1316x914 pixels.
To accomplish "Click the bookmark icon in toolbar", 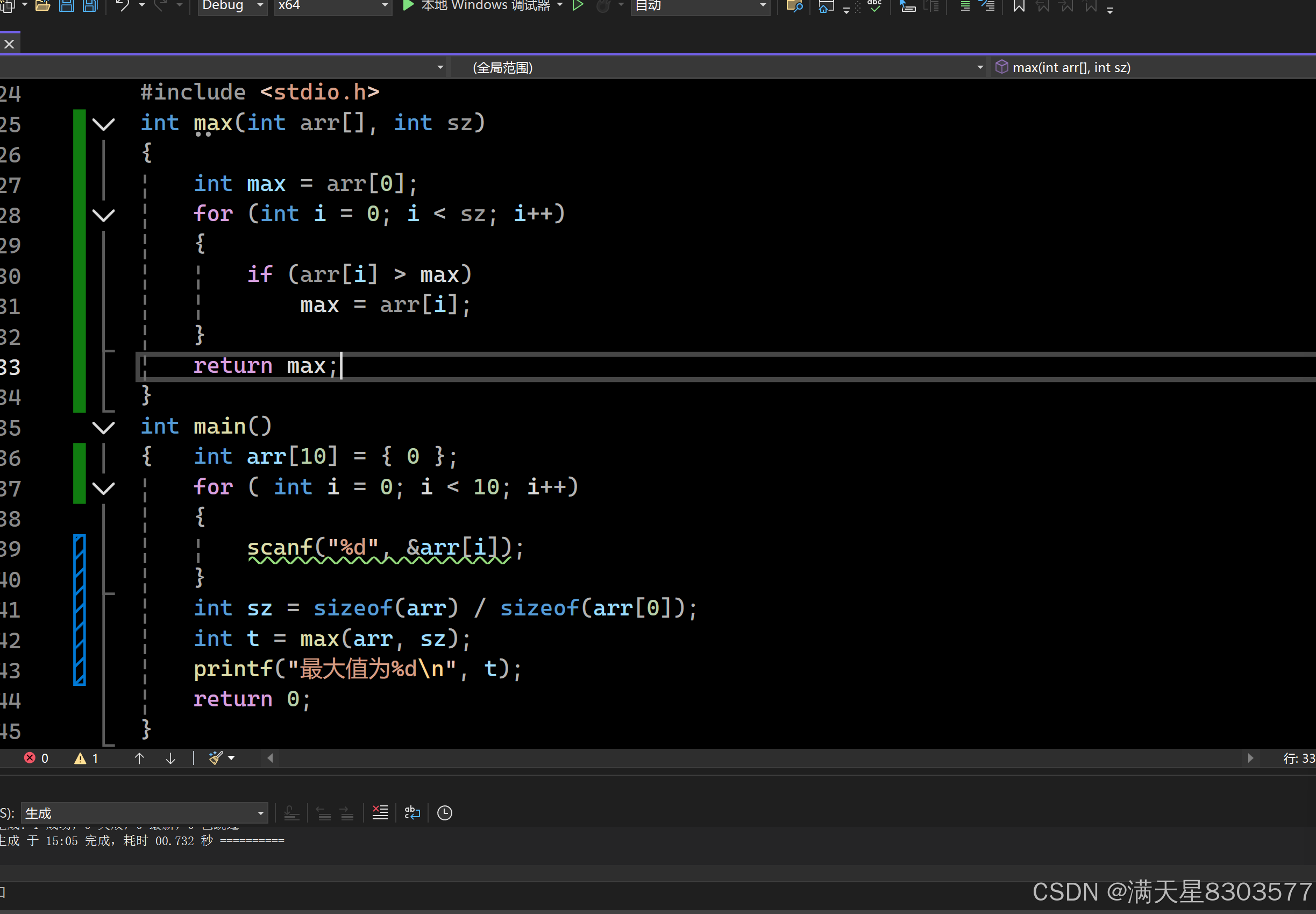I will 1019,6.
